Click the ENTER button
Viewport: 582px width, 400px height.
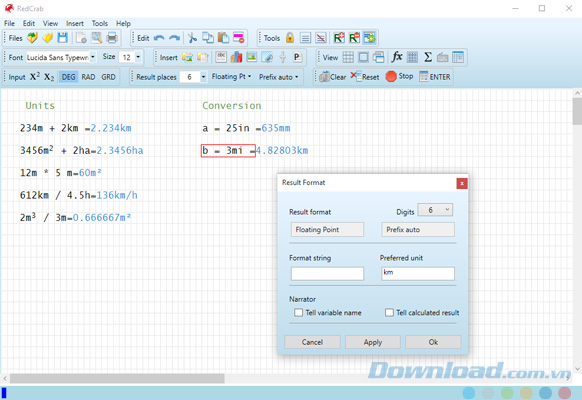coord(435,77)
